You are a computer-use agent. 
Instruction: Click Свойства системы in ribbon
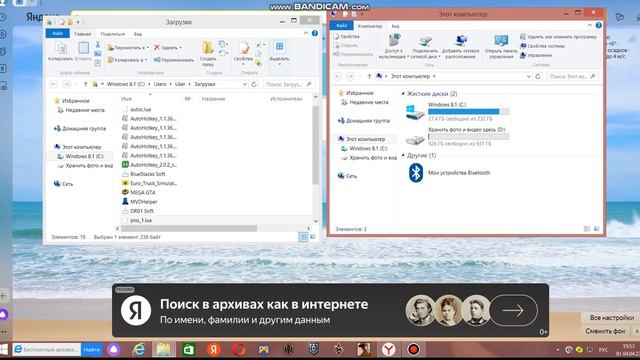click(542, 46)
